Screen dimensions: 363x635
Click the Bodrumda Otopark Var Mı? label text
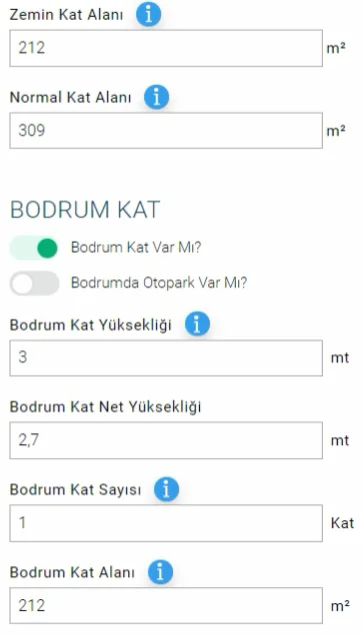coord(159,283)
